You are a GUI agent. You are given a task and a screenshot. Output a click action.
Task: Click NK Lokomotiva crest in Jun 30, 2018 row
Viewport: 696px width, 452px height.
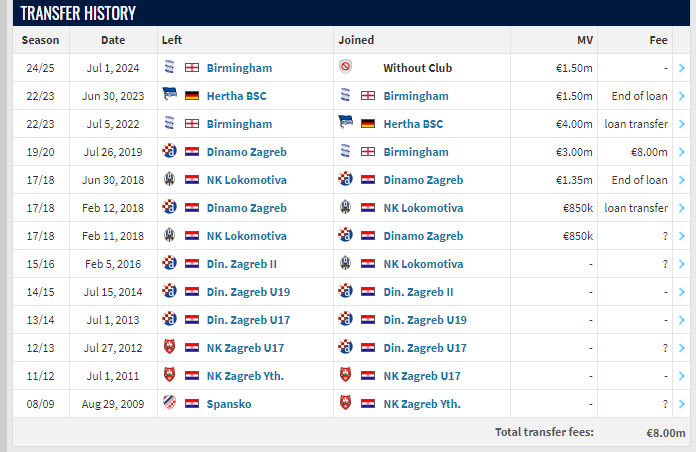tap(169, 179)
